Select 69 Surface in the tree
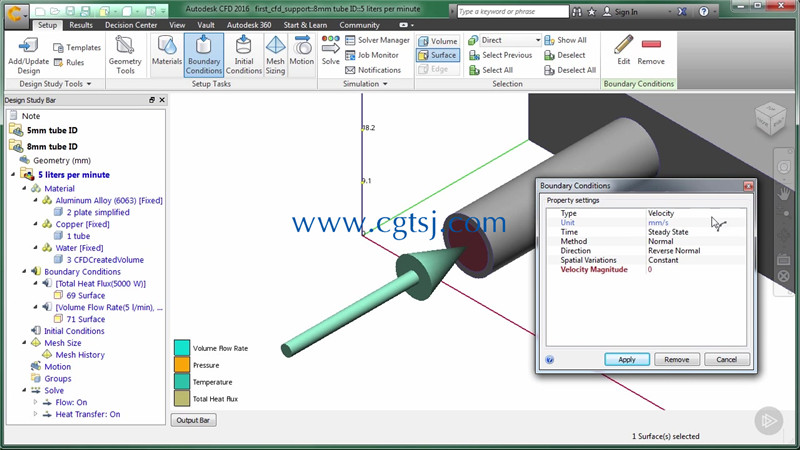The width and height of the screenshot is (800, 450). click(86, 295)
